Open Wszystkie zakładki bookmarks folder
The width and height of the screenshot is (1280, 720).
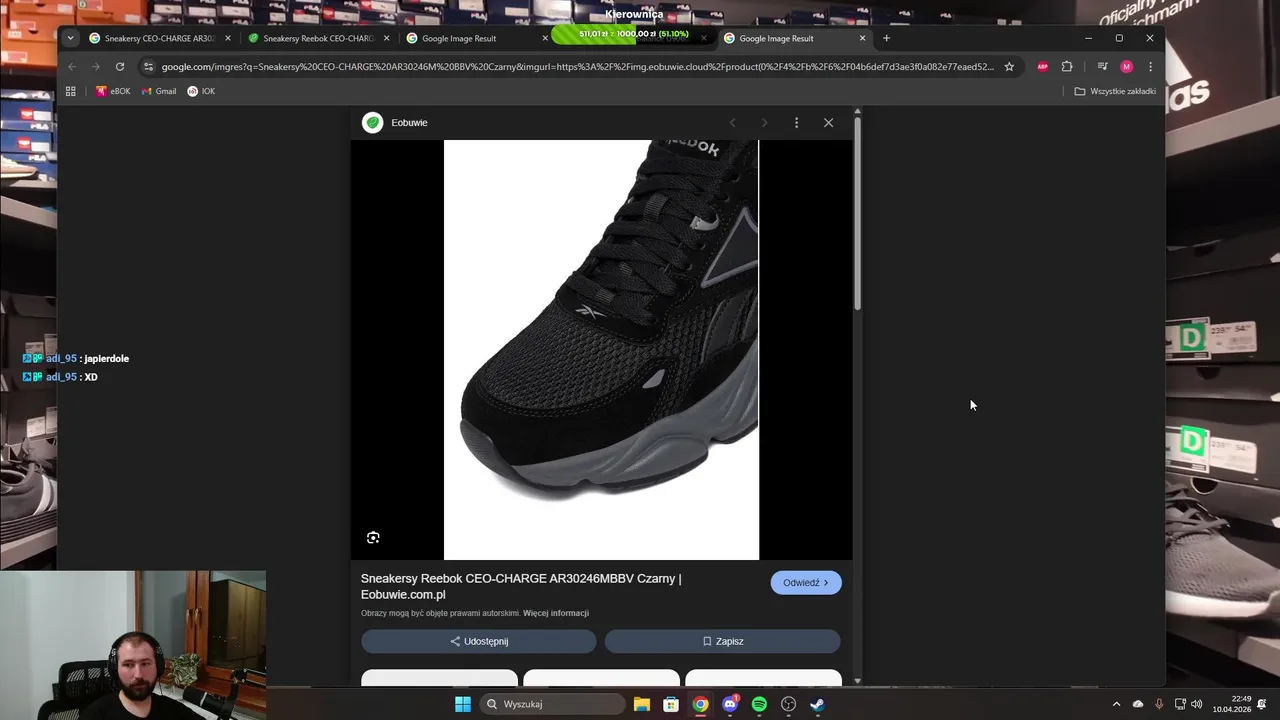(x=1115, y=91)
